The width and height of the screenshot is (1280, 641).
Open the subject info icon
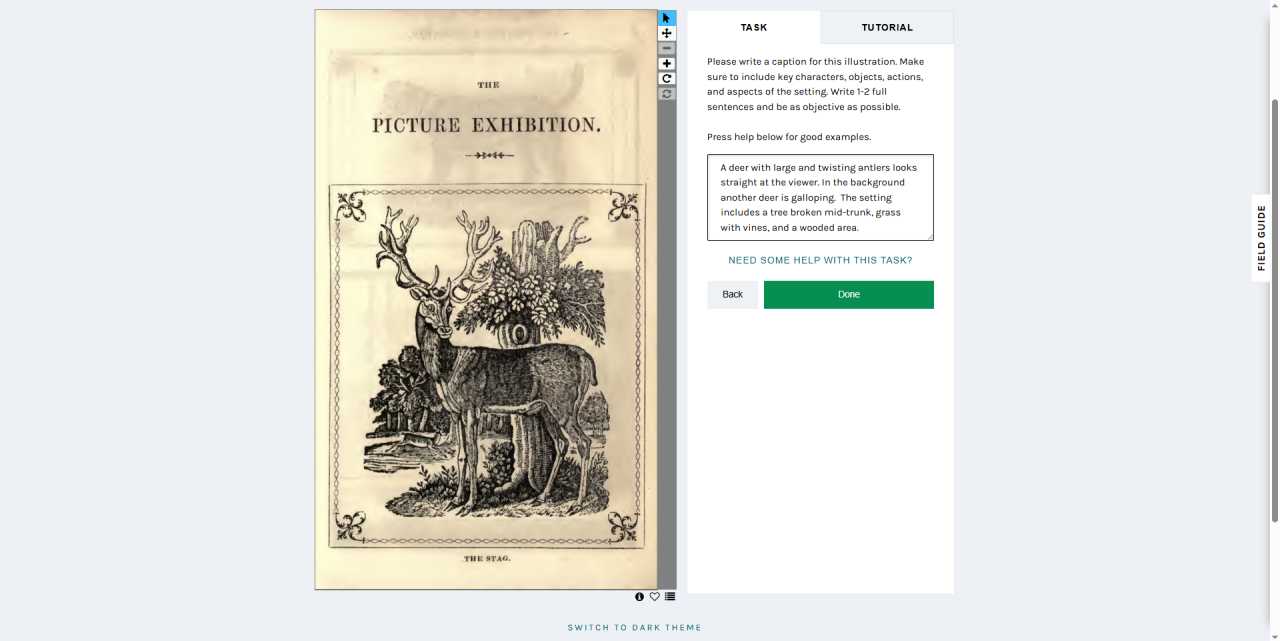[640, 597]
